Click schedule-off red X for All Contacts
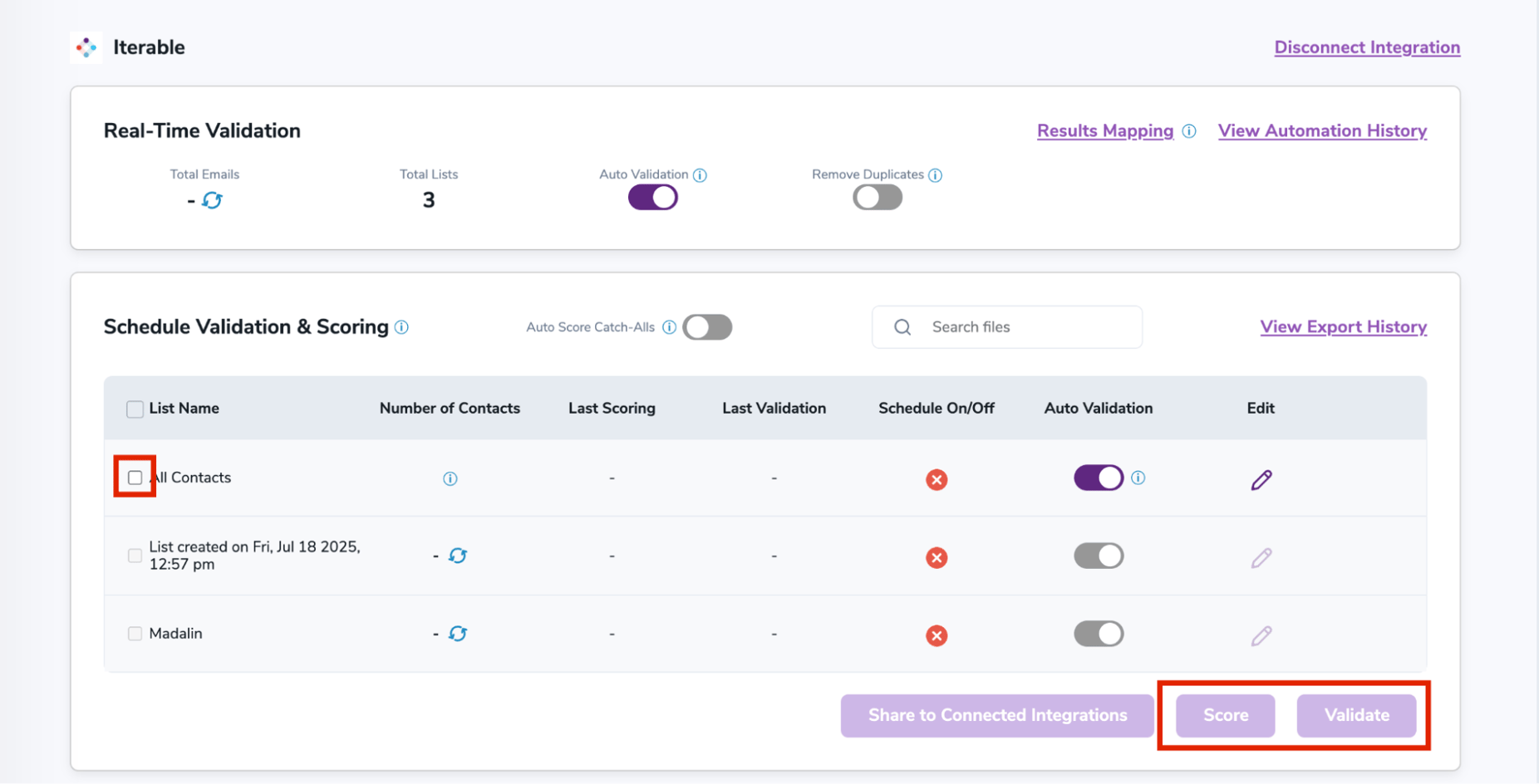 937,479
